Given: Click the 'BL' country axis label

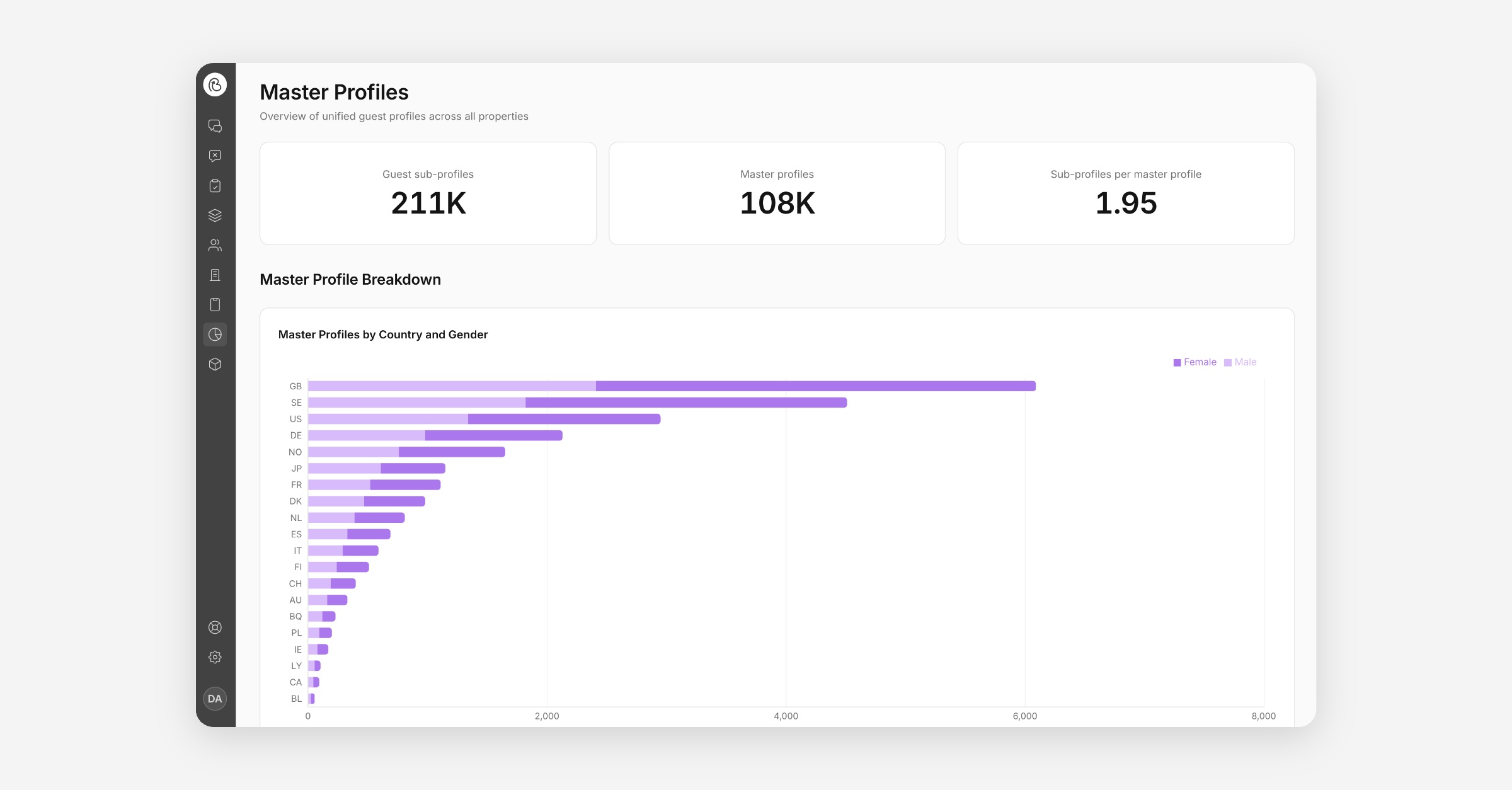Looking at the screenshot, I should click(296, 699).
